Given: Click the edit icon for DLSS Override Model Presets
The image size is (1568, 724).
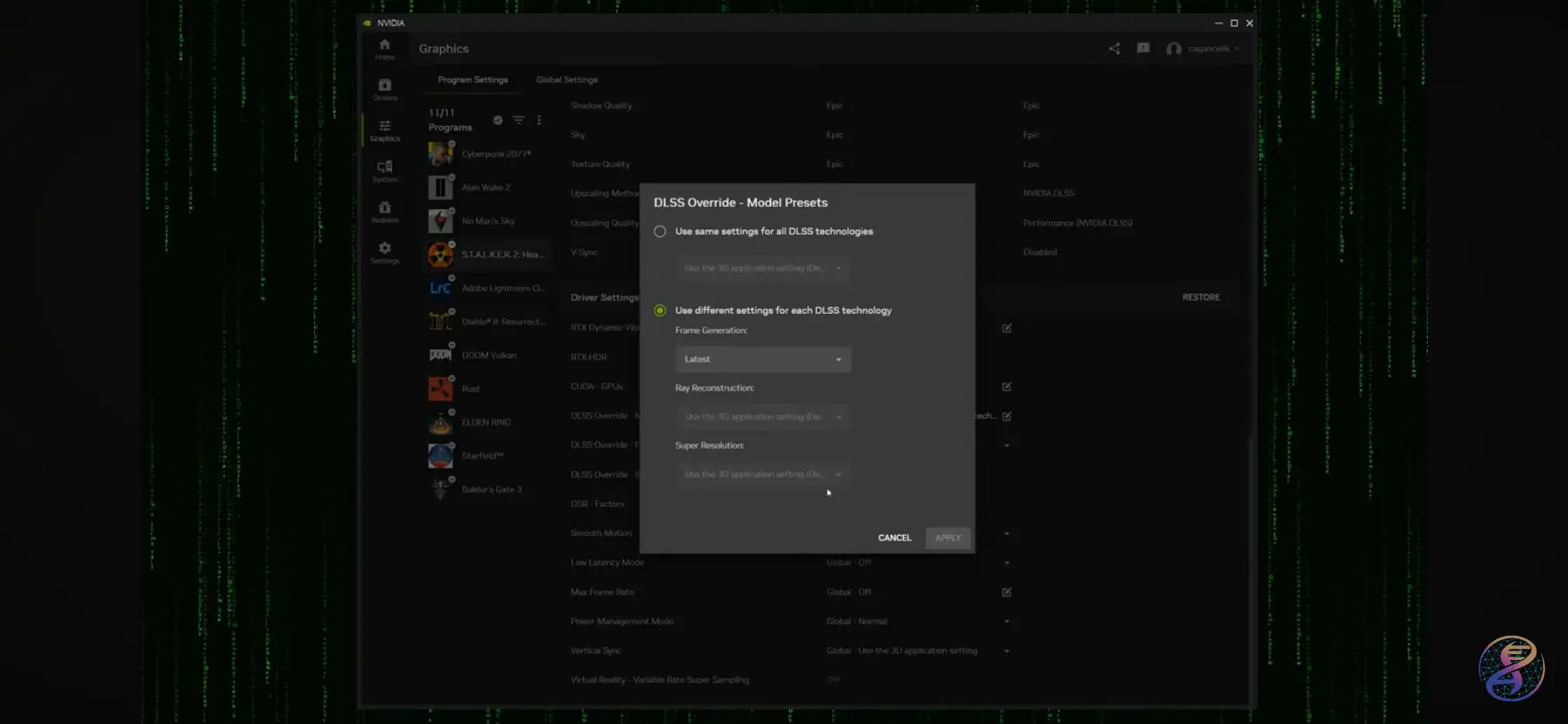Looking at the screenshot, I should (x=1006, y=416).
